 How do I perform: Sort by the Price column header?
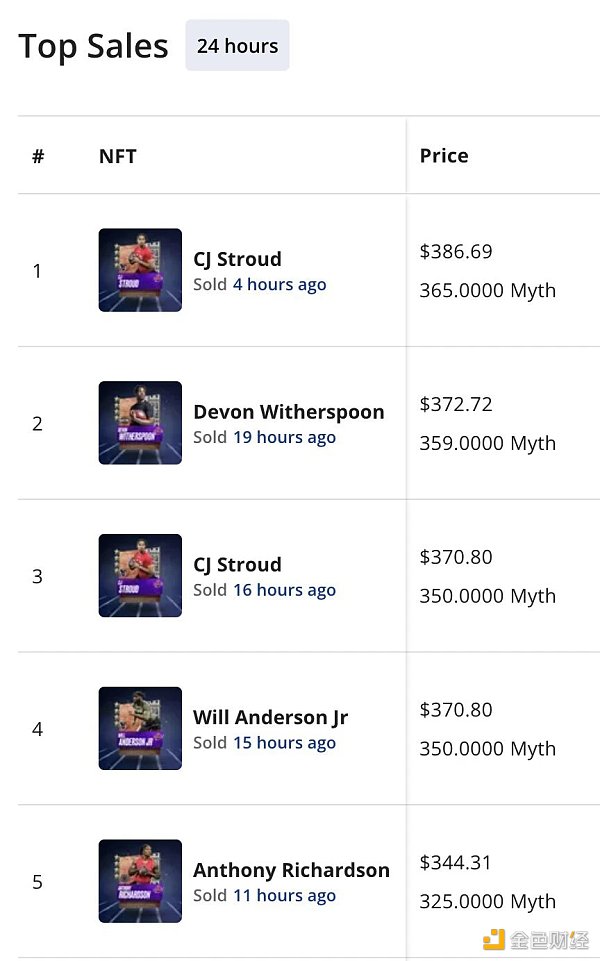(444, 156)
